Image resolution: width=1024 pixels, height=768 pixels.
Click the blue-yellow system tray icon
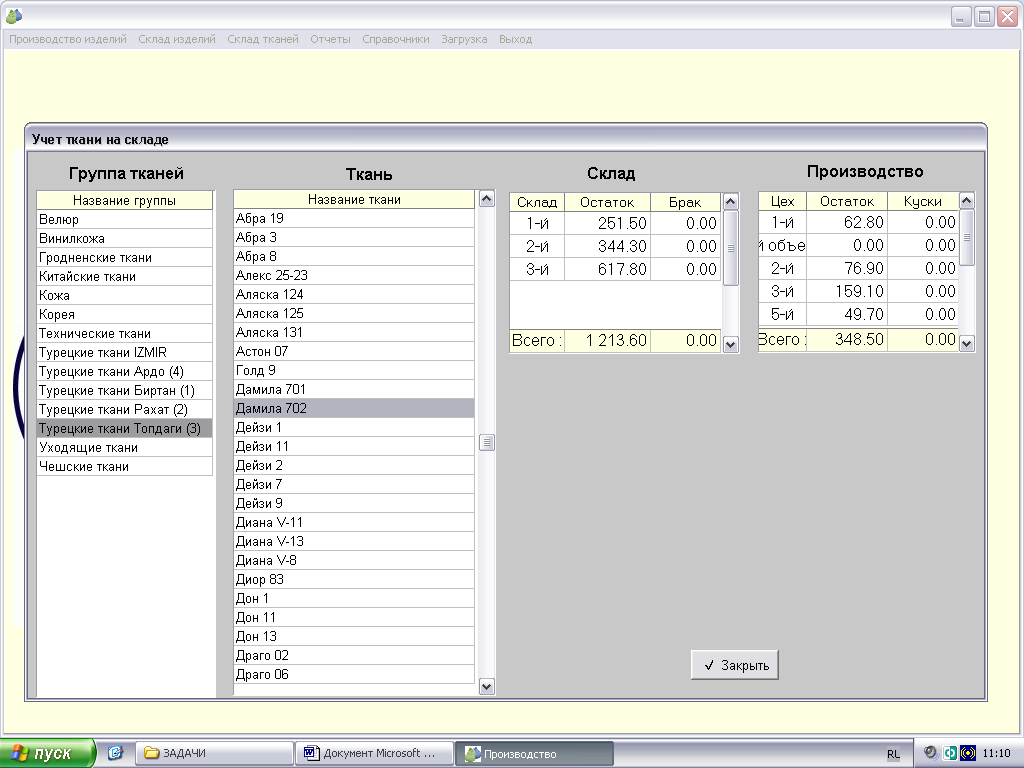(x=968, y=753)
